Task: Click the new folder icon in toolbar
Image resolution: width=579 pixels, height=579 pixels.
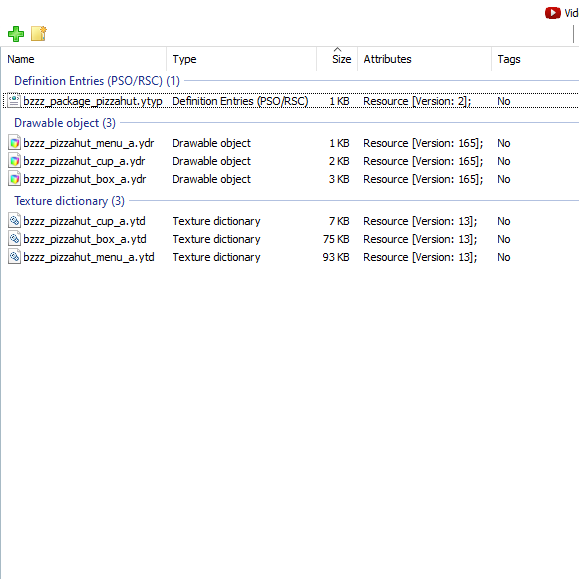Action: pos(39,34)
